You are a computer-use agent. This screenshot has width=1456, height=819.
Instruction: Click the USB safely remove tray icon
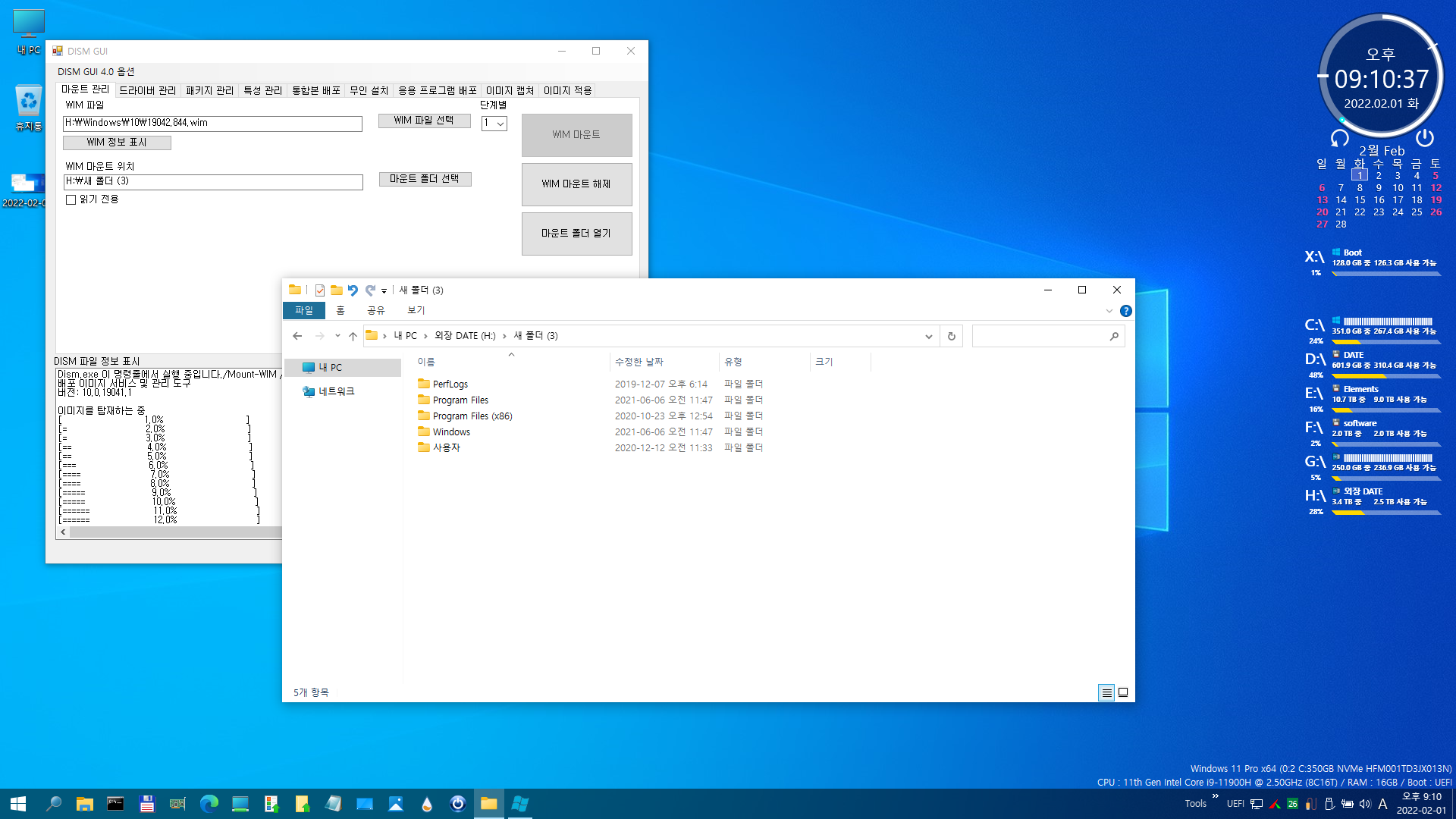coord(1329,804)
